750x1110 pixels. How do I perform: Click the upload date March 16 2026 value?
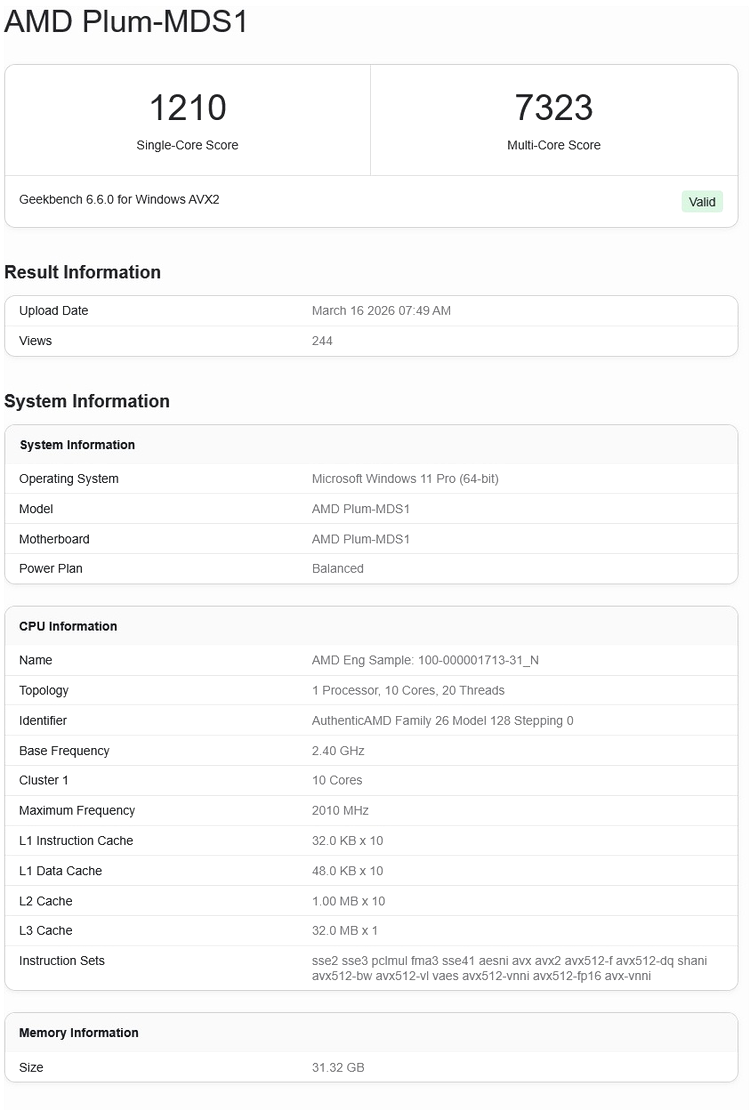coord(381,311)
